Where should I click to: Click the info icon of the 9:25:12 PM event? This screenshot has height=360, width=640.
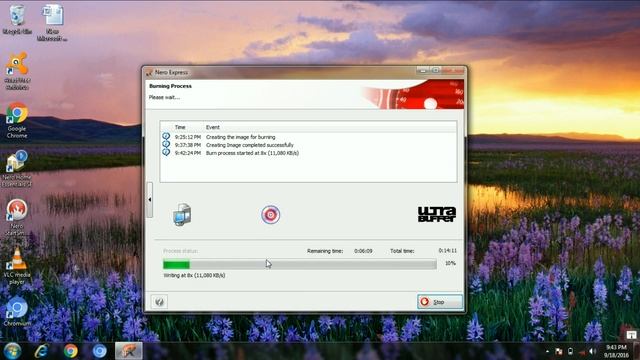point(166,136)
